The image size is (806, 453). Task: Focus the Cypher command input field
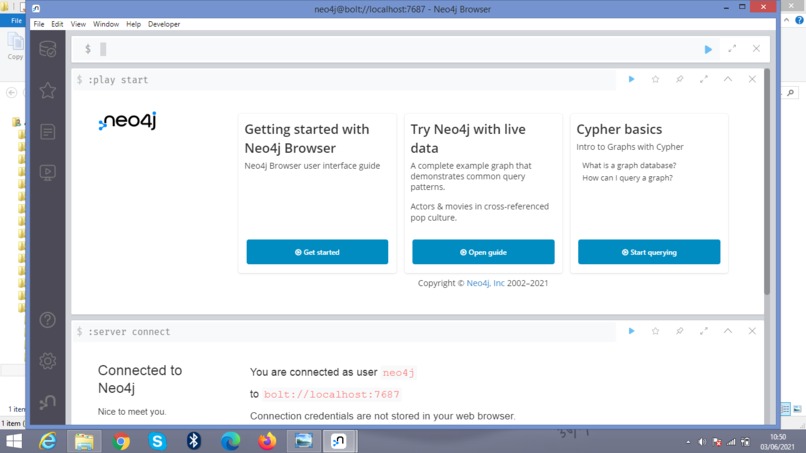(396, 49)
